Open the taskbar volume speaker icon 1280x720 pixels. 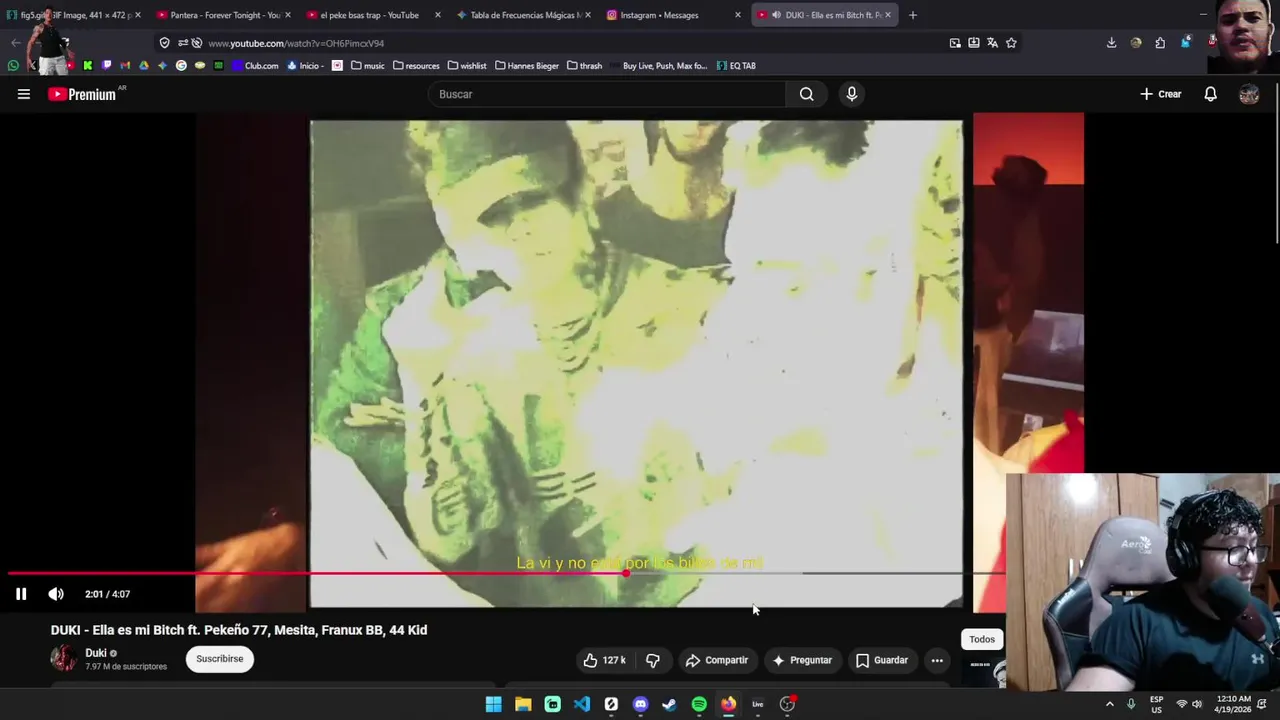click(x=1197, y=704)
